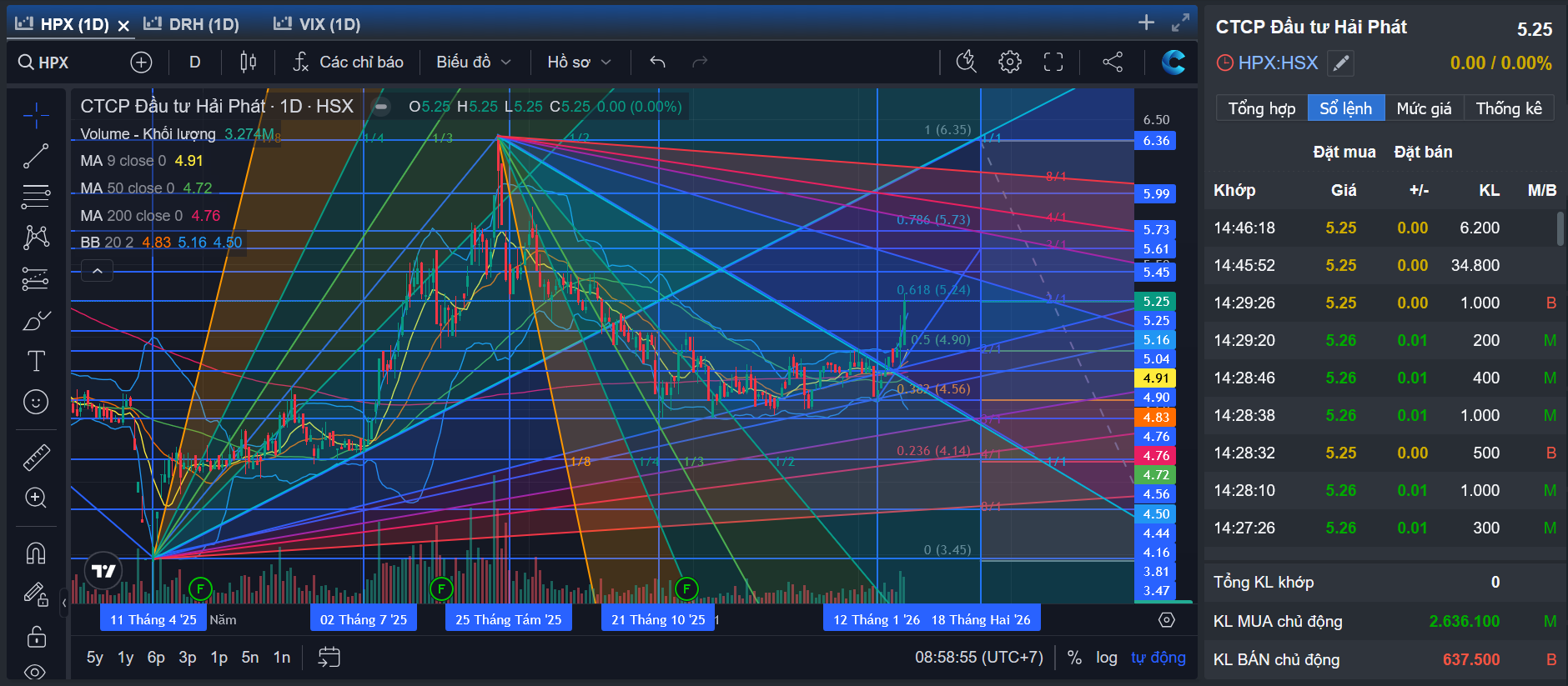
Task: Open the chart pattern tools
Action: coord(36,238)
